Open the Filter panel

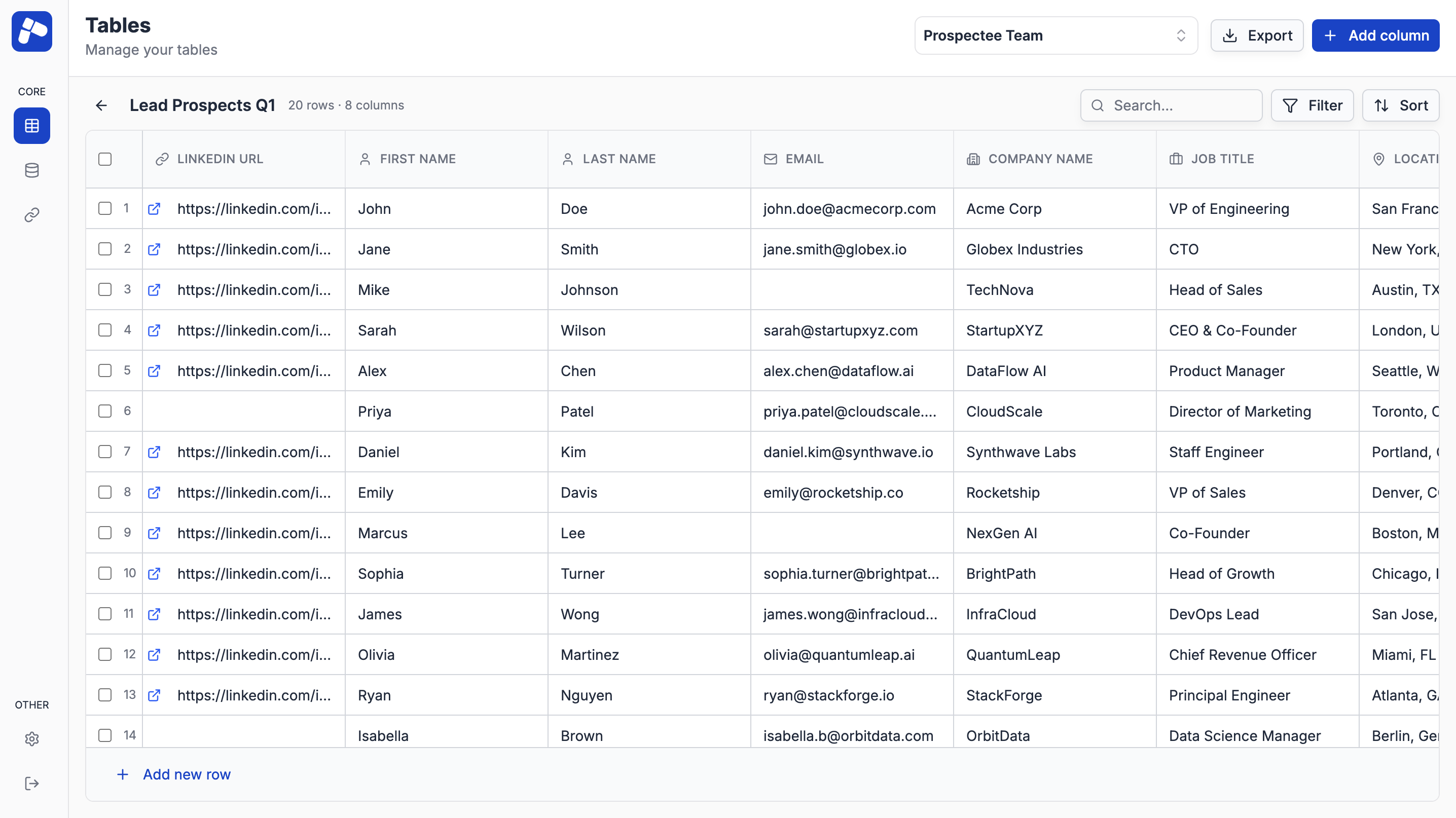pos(1313,105)
